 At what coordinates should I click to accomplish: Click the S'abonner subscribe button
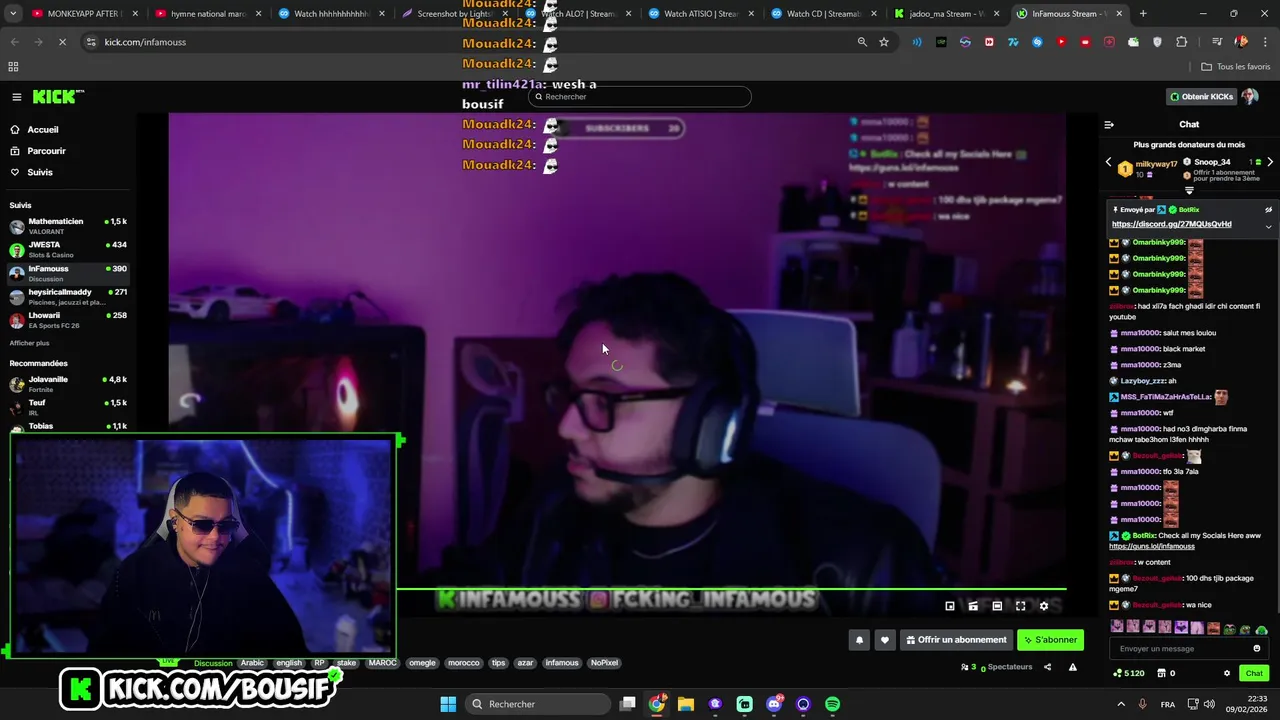[x=1051, y=640]
